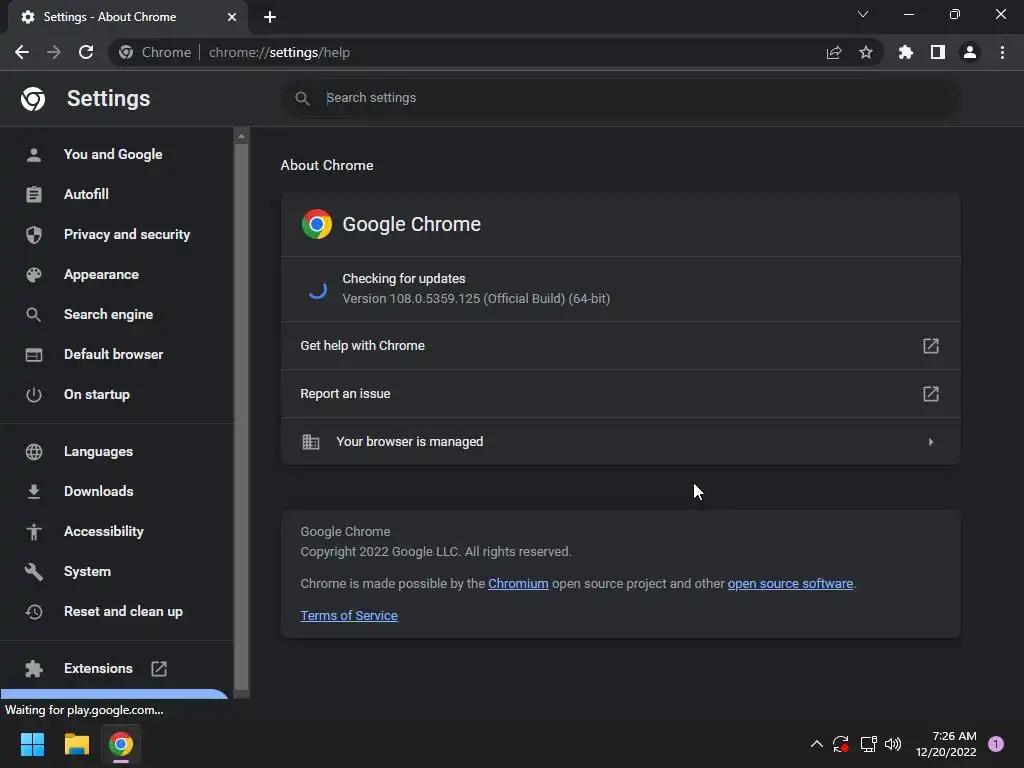Click the Chrome taskbar icon
Screen dimensions: 1024x768
(121, 744)
